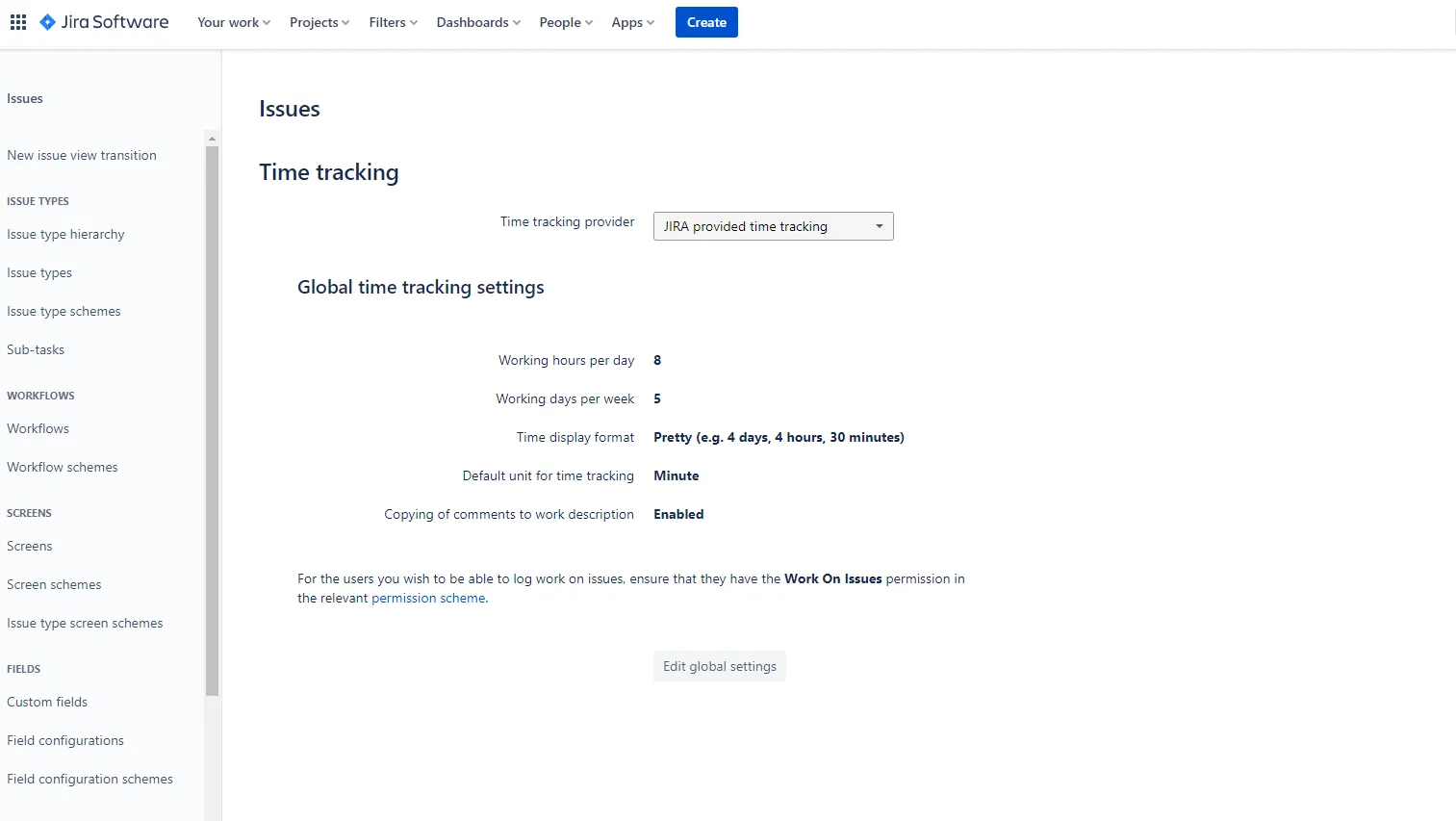Expand the Filters menu chevron
Viewport: 1456px width, 821px height.
point(414,22)
